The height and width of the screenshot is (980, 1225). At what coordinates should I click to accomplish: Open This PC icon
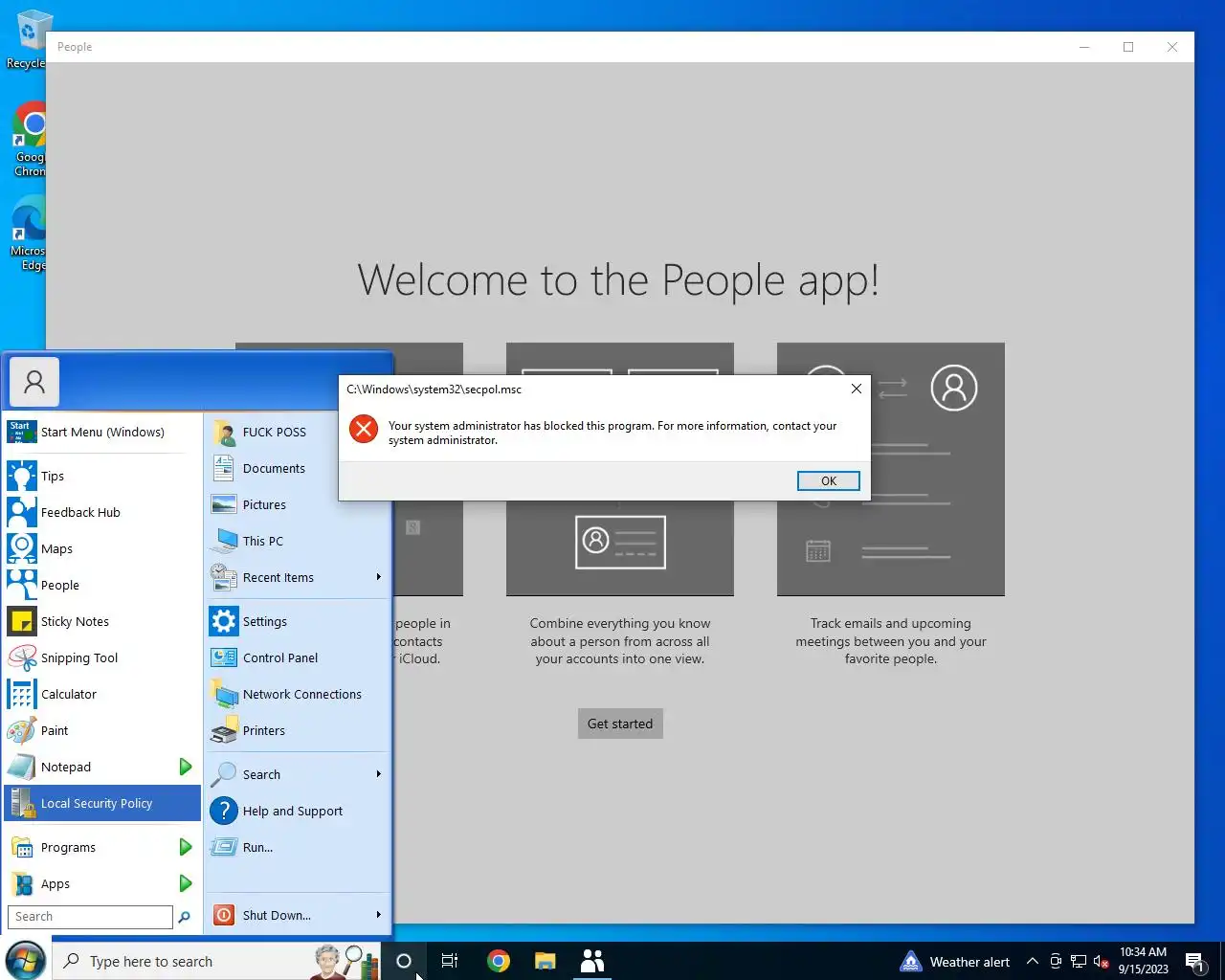coord(224,541)
